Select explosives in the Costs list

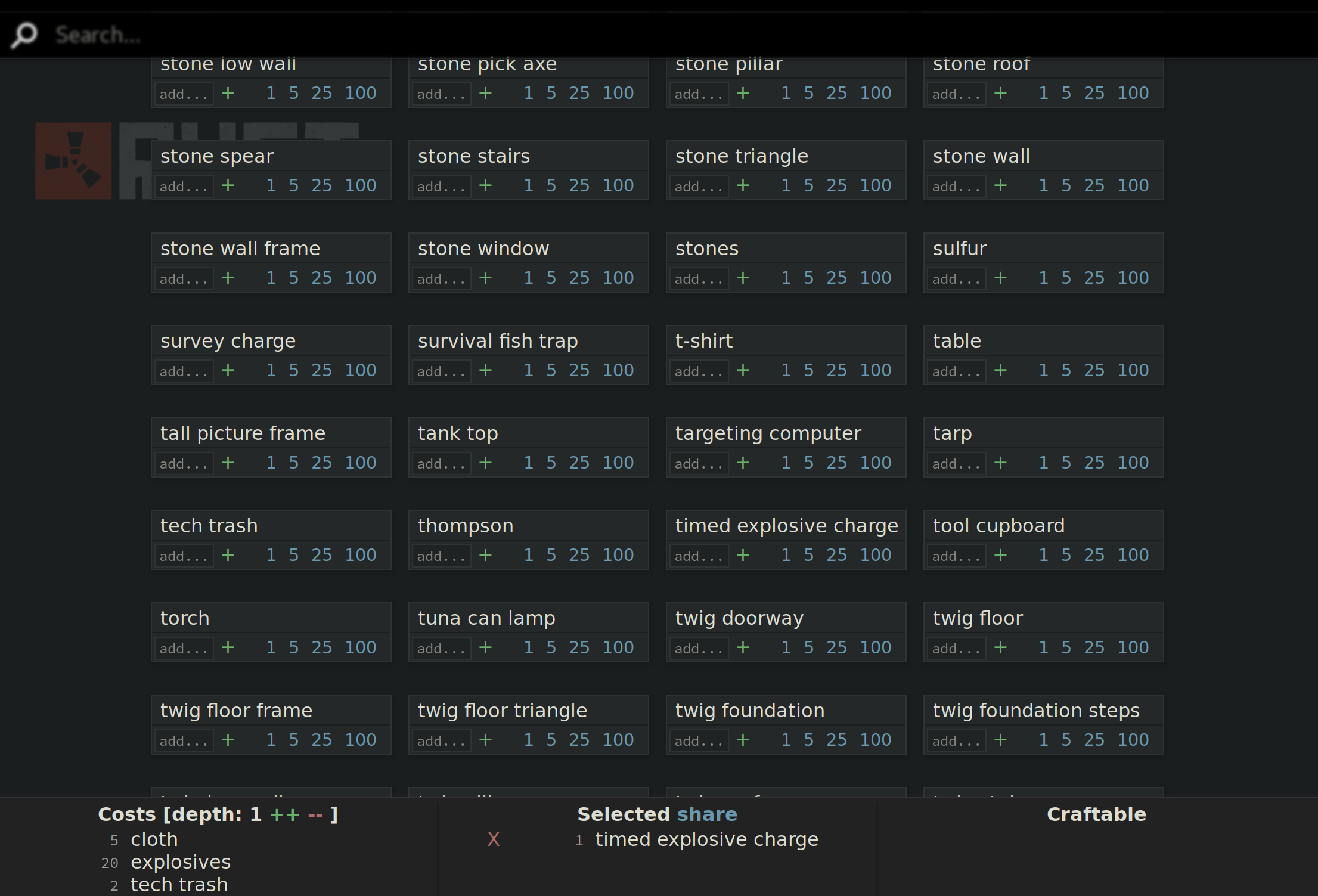coord(181,862)
